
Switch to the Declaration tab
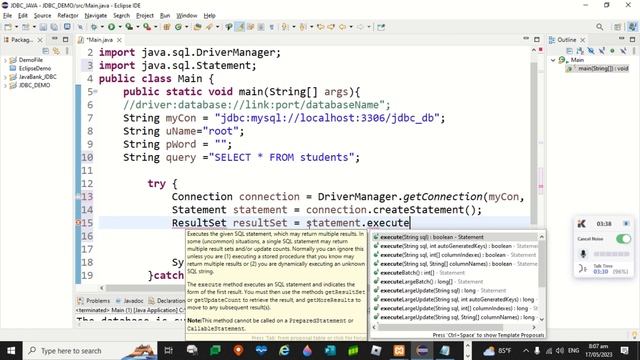click(x=167, y=301)
